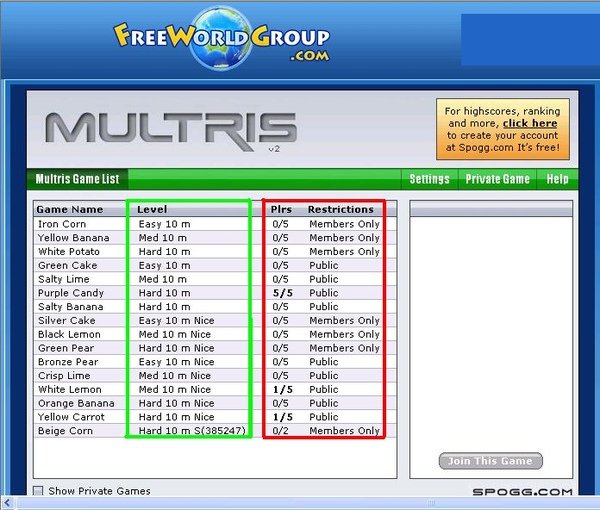
Task: Click the 0/2 players cell
Action: 280,431
